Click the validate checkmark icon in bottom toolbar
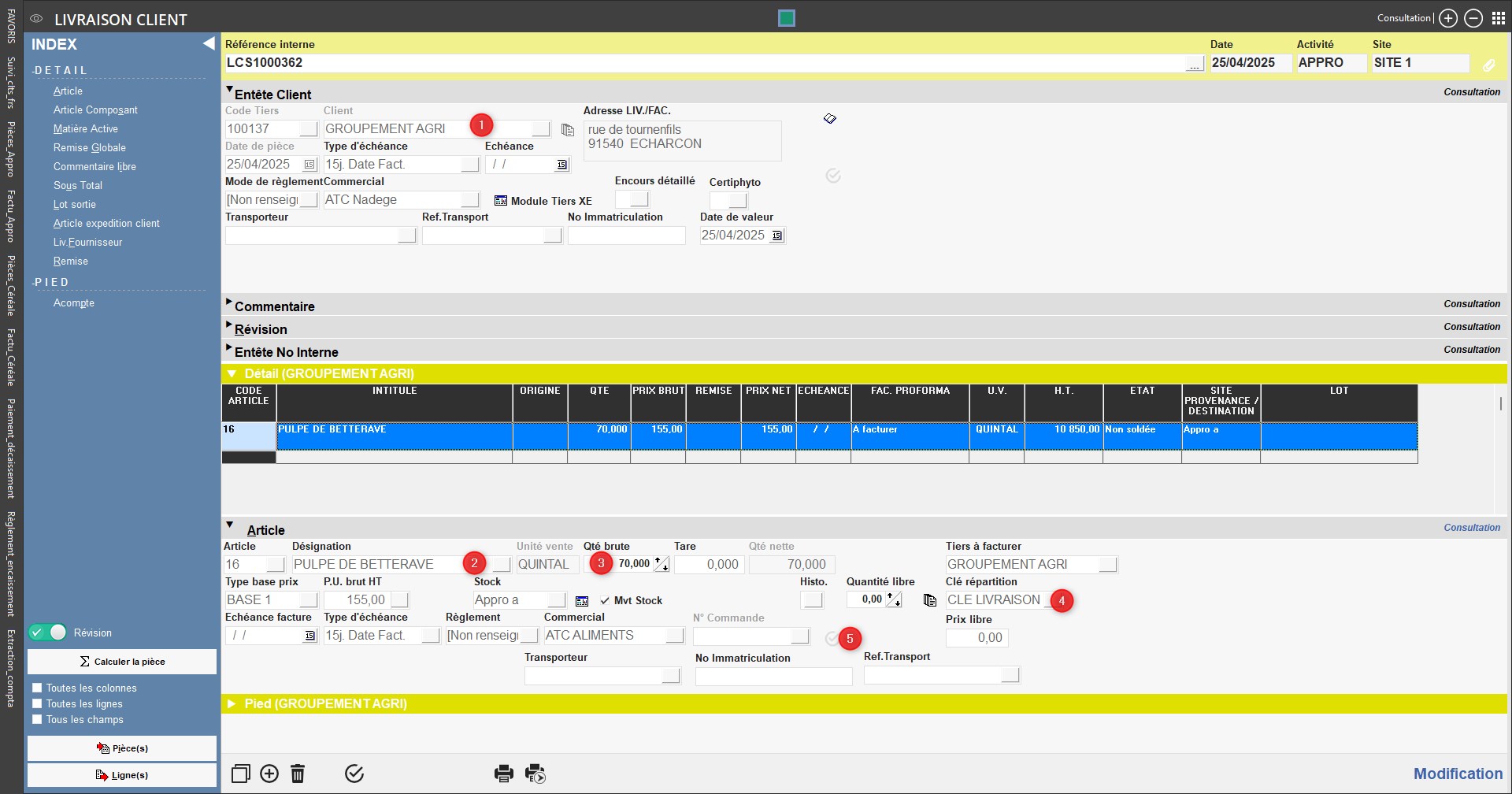The height and width of the screenshot is (794, 1512). click(354, 774)
